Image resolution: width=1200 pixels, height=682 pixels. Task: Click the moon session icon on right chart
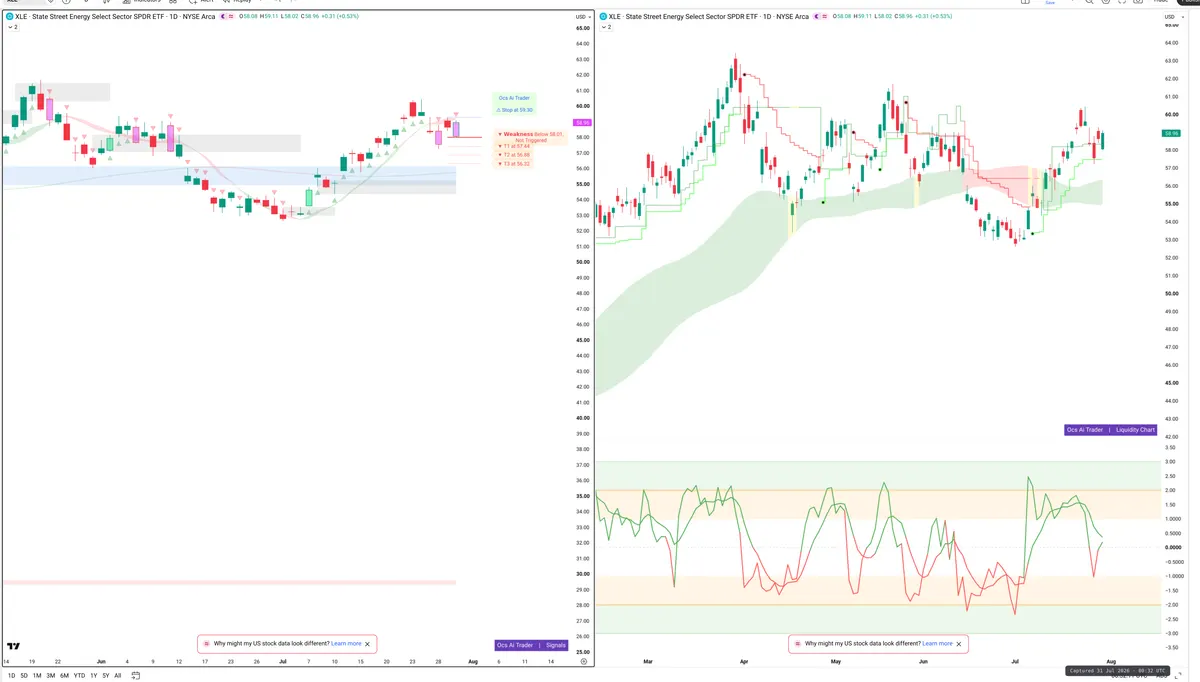(x=817, y=17)
